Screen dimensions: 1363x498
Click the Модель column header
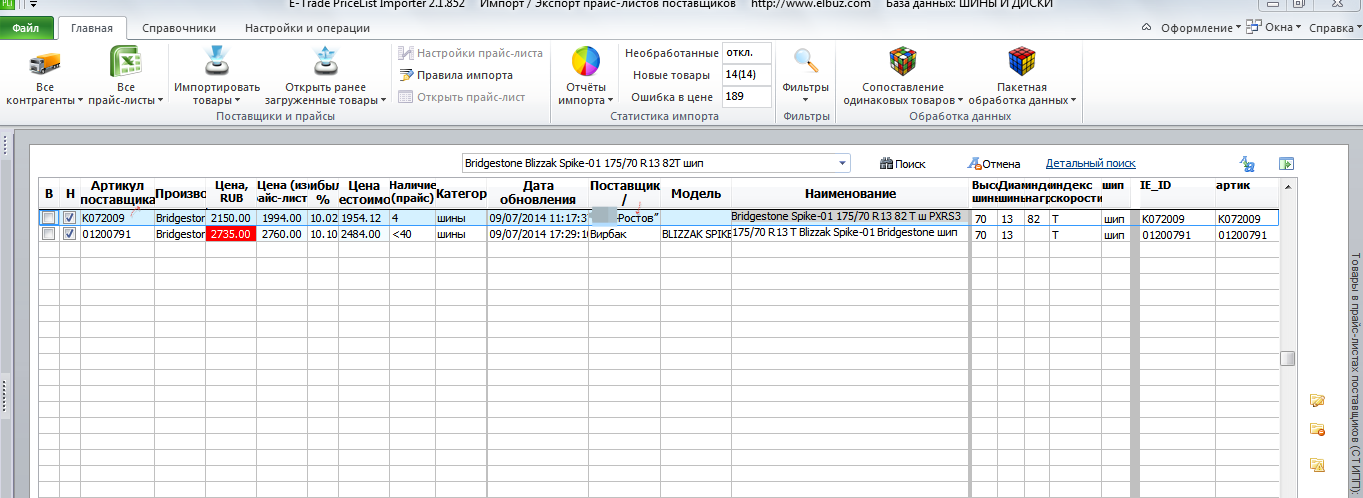click(x=696, y=193)
